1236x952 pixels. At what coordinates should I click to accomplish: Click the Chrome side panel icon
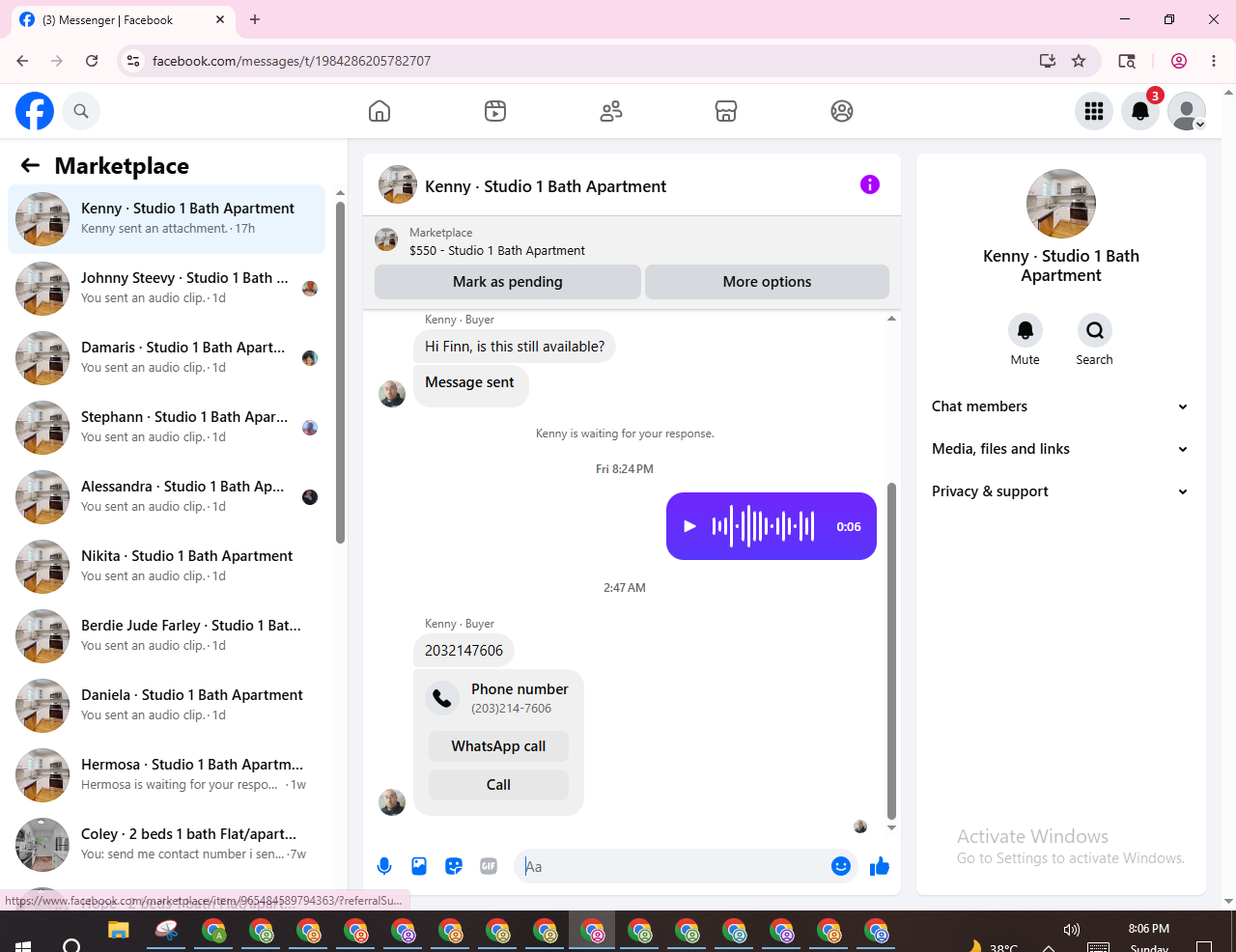coord(1127,61)
